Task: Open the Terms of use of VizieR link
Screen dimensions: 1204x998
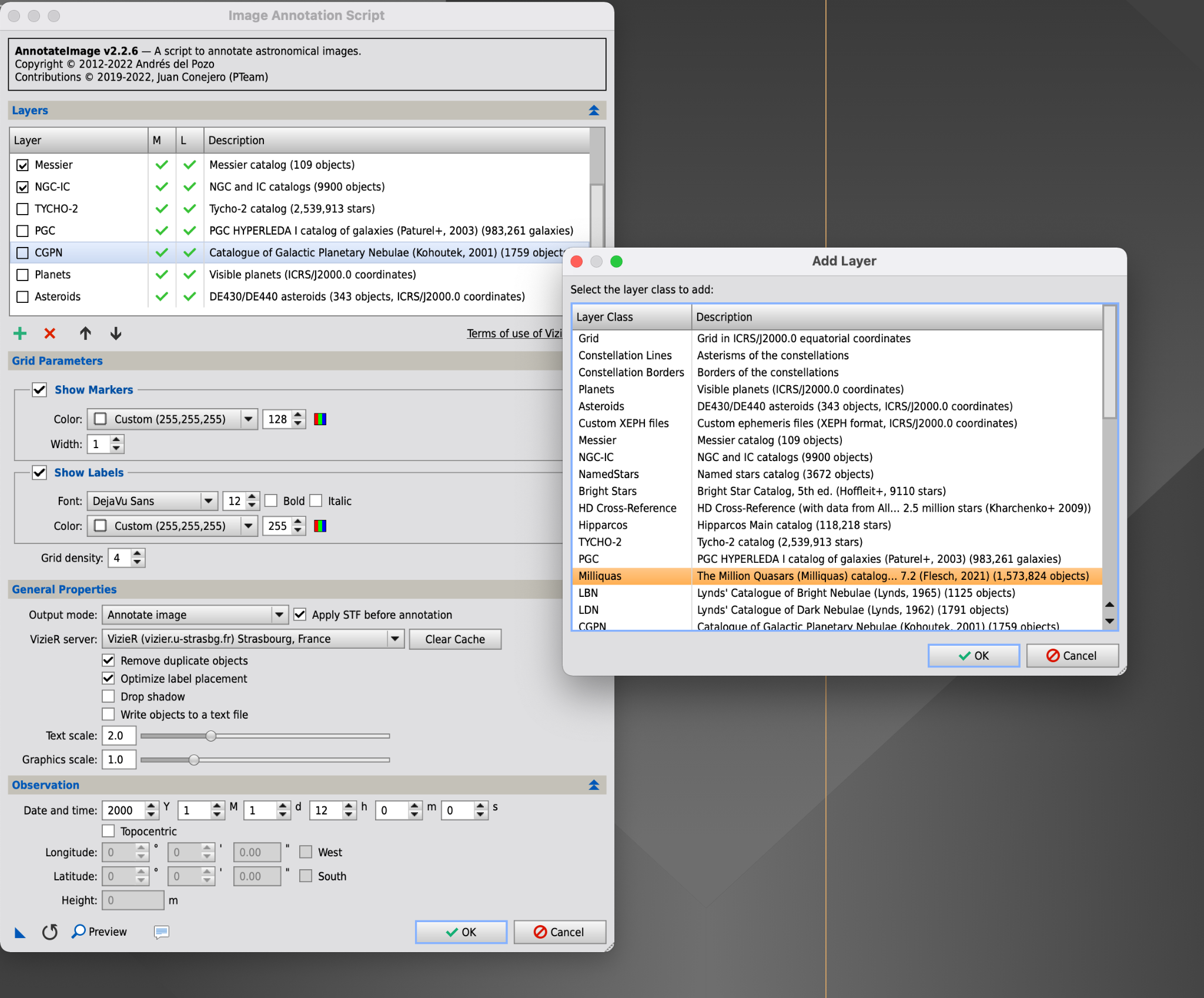Action: (x=514, y=333)
